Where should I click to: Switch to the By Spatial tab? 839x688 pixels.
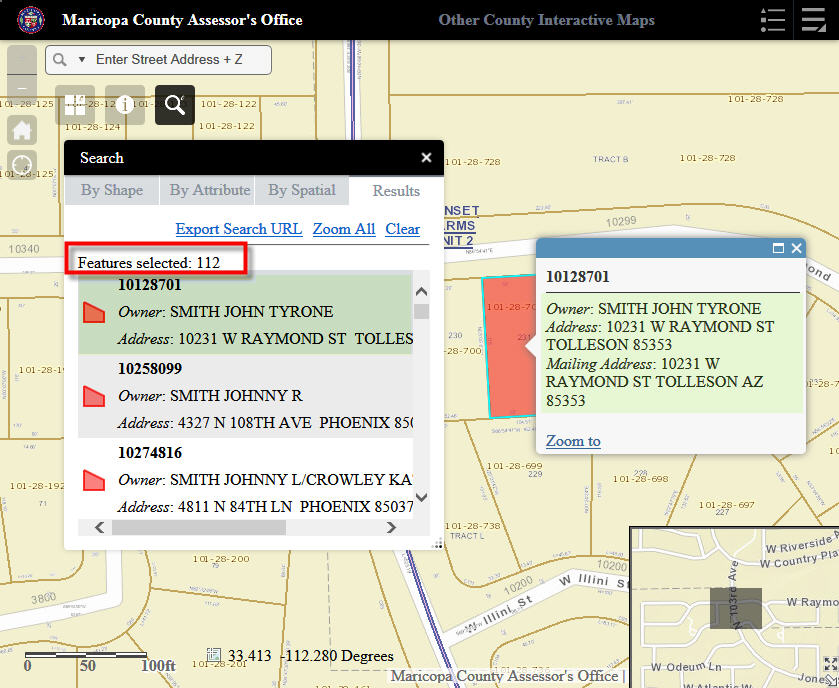click(x=302, y=190)
